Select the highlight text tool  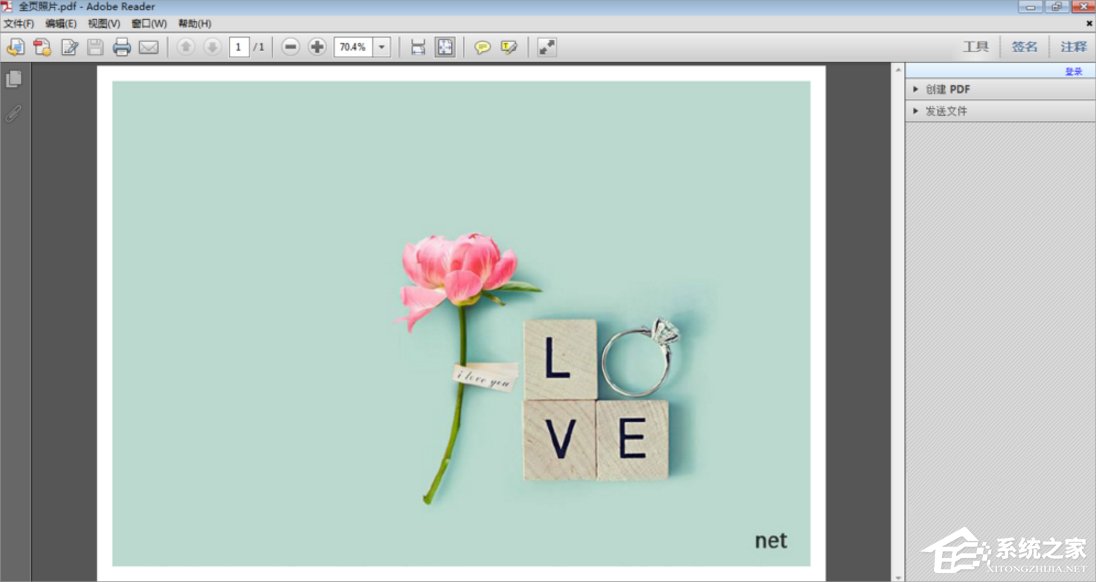509,47
